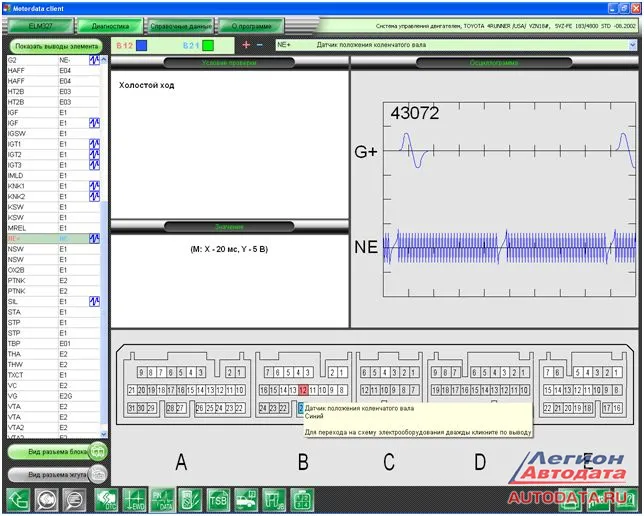
Task: Click waveform icon in the SIL row
Action: pyautogui.click(x=94, y=301)
